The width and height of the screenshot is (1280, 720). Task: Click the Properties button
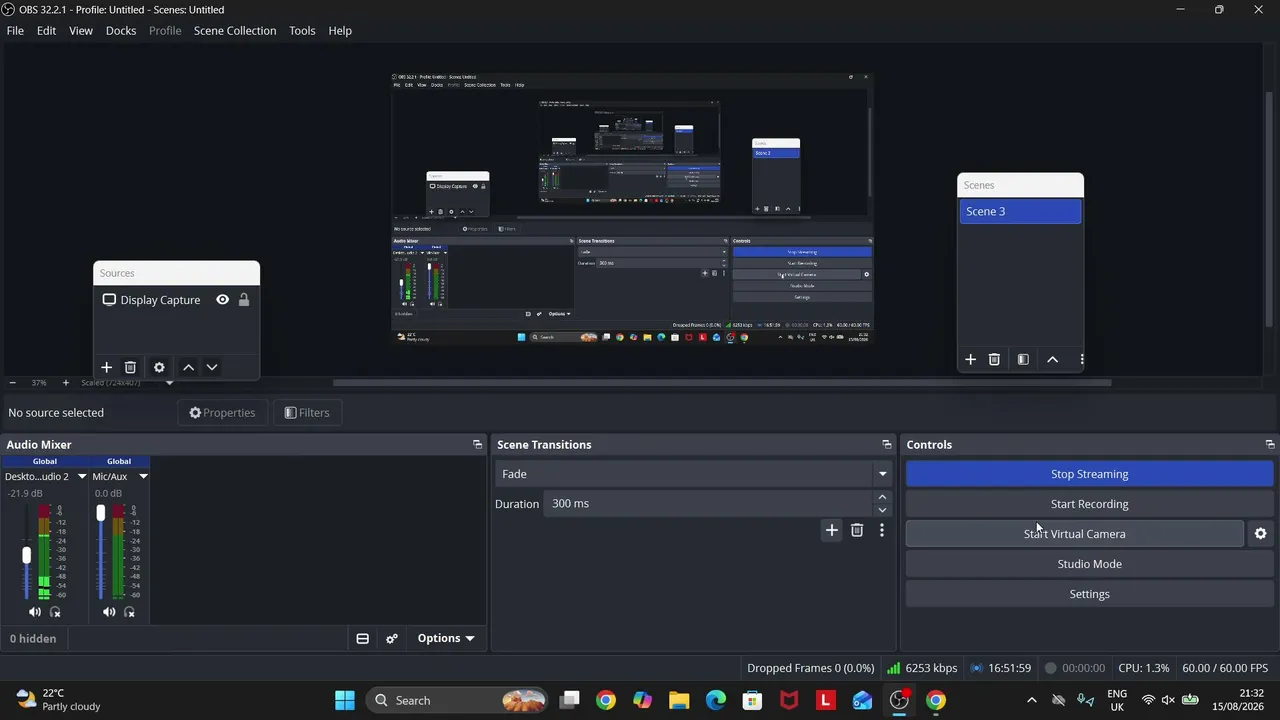tap(222, 413)
